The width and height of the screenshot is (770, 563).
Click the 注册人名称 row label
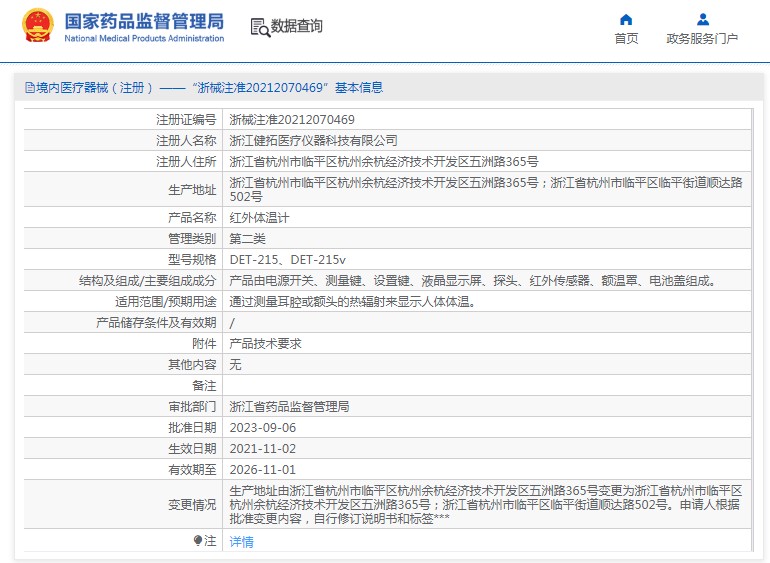tap(186, 141)
